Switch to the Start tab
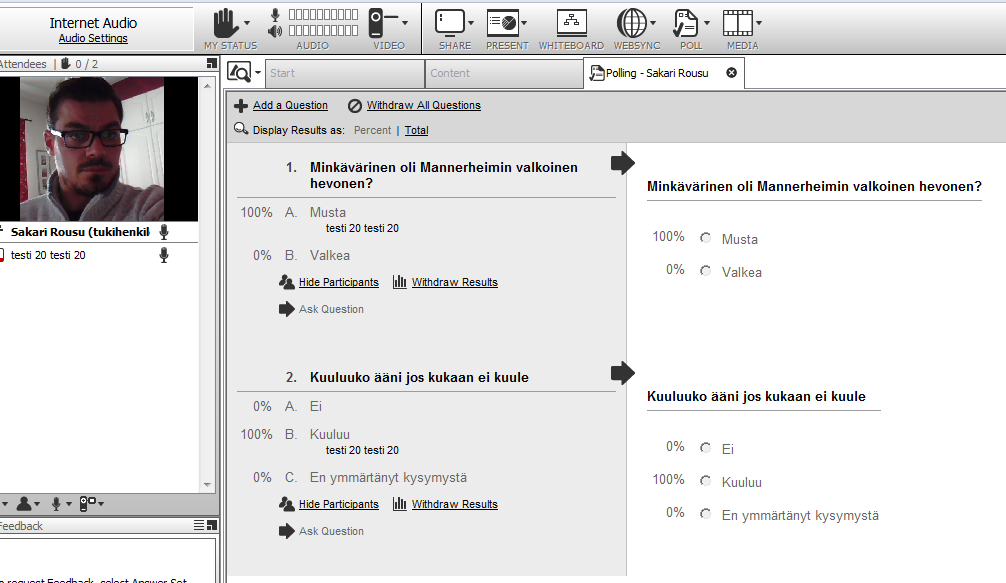This screenshot has height=583, width=1006. pyautogui.click(x=344, y=73)
